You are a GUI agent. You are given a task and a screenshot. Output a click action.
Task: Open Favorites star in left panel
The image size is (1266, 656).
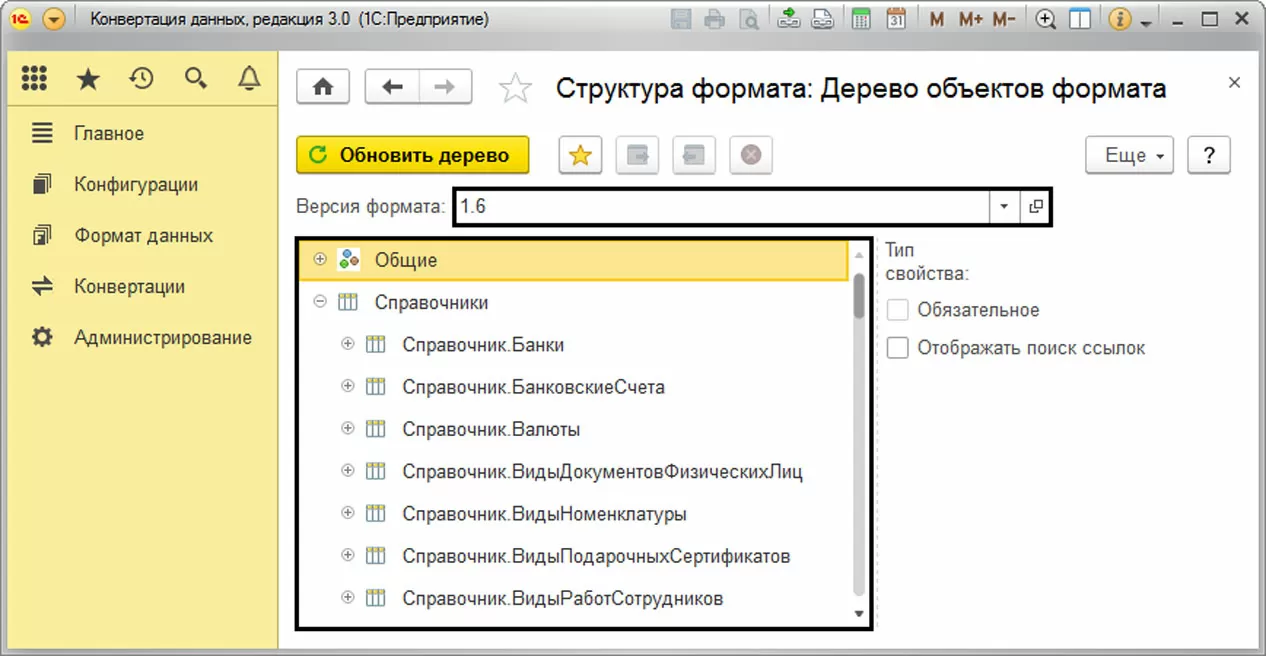pos(88,79)
